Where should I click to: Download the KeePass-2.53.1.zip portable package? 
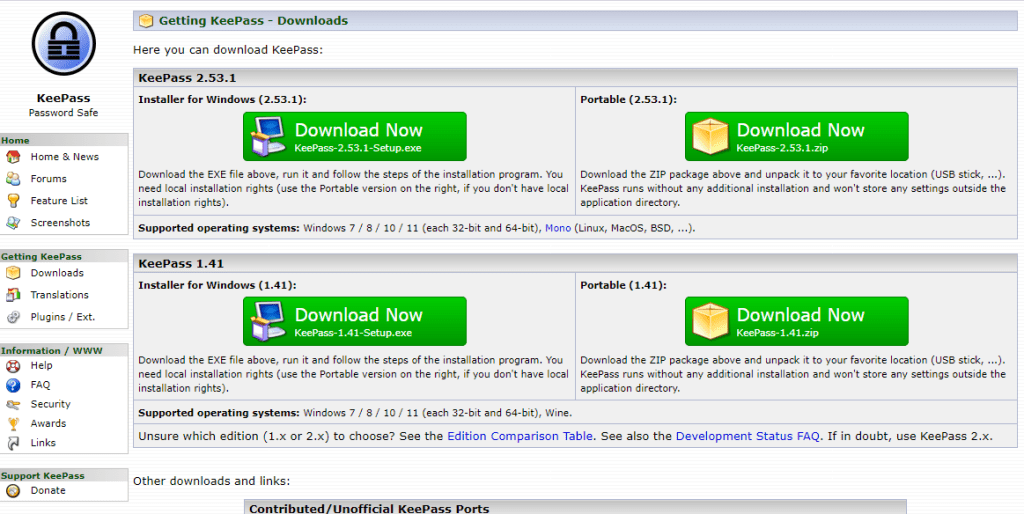pos(797,137)
